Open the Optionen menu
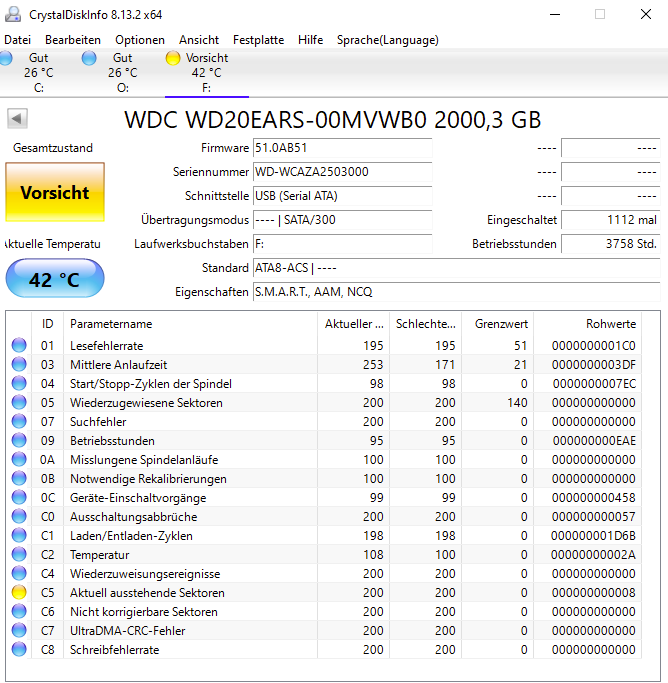Screen dimensions: 668x683 [x=140, y=40]
